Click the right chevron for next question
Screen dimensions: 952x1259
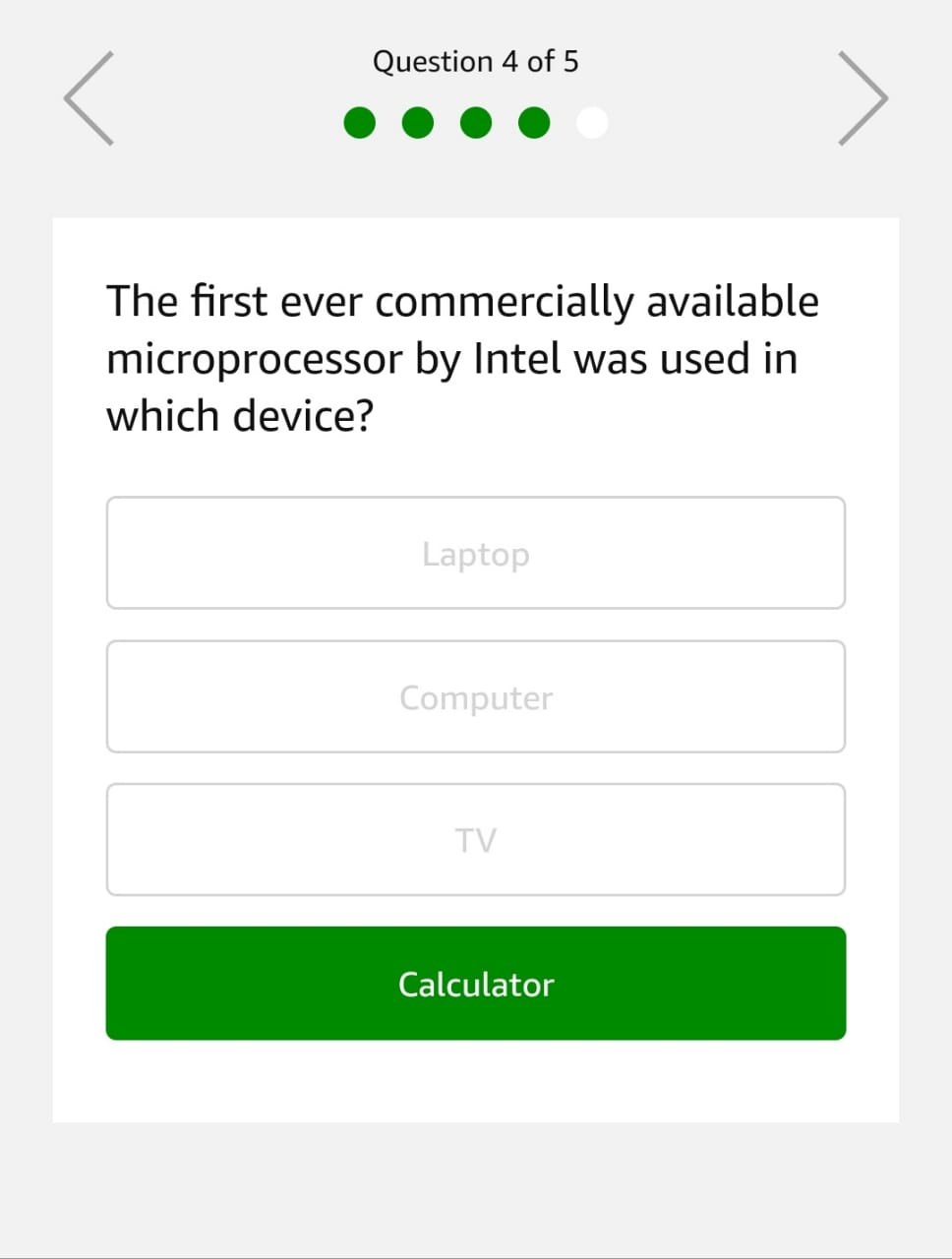pyautogui.click(x=863, y=97)
